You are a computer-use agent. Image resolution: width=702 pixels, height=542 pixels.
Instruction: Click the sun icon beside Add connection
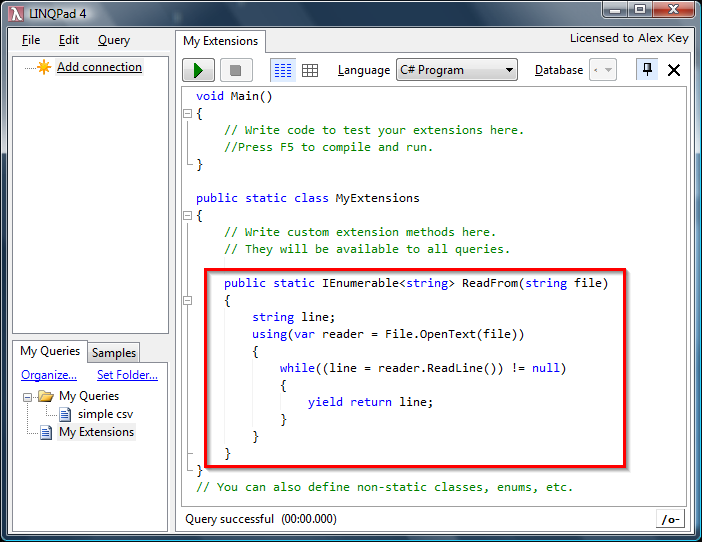[44, 67]
